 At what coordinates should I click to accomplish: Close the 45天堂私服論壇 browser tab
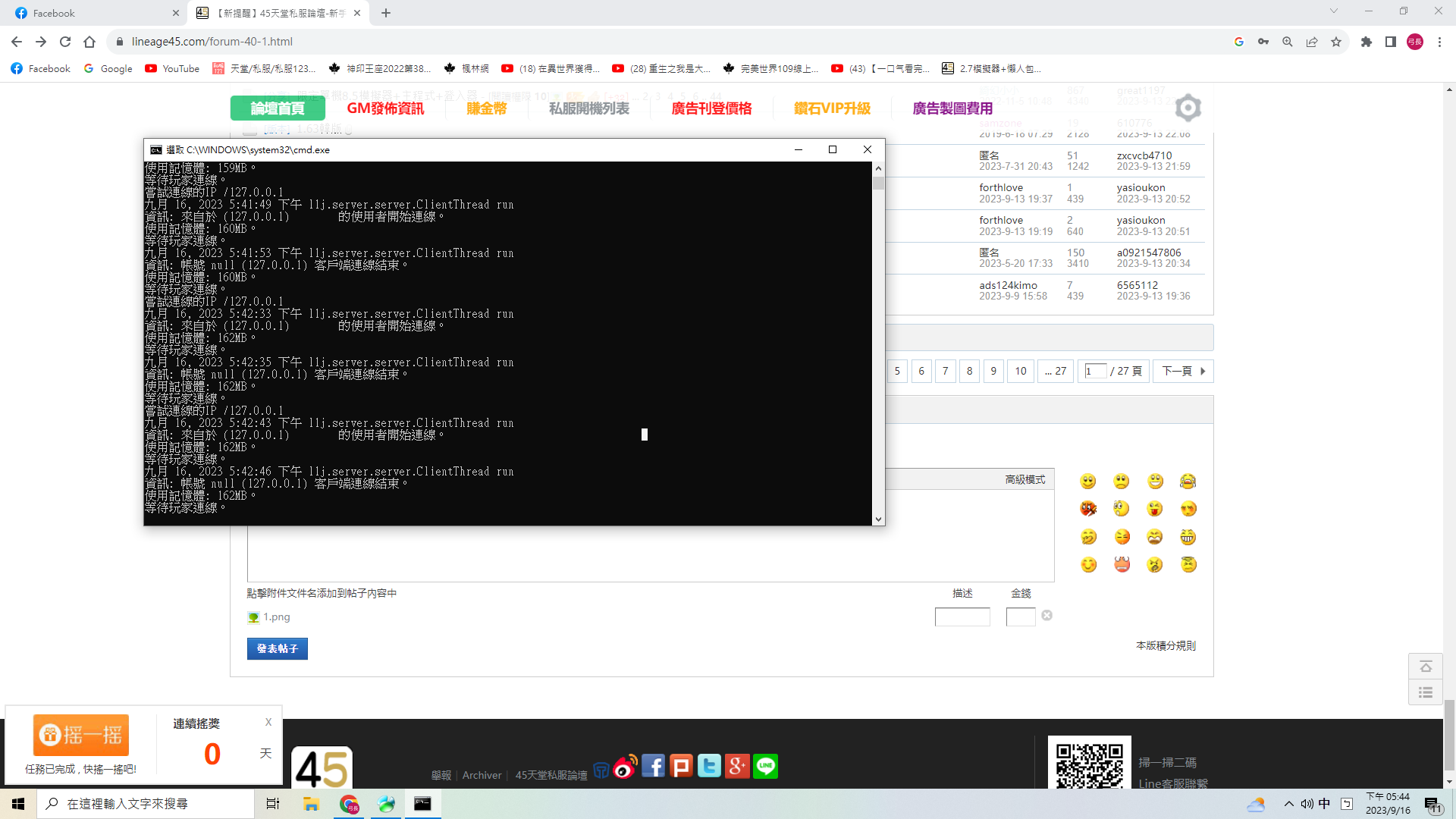357,13
